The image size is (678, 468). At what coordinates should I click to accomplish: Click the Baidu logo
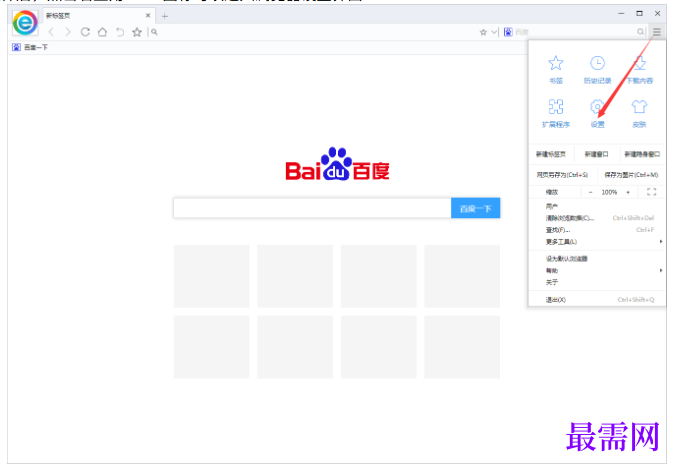point(337,164)
